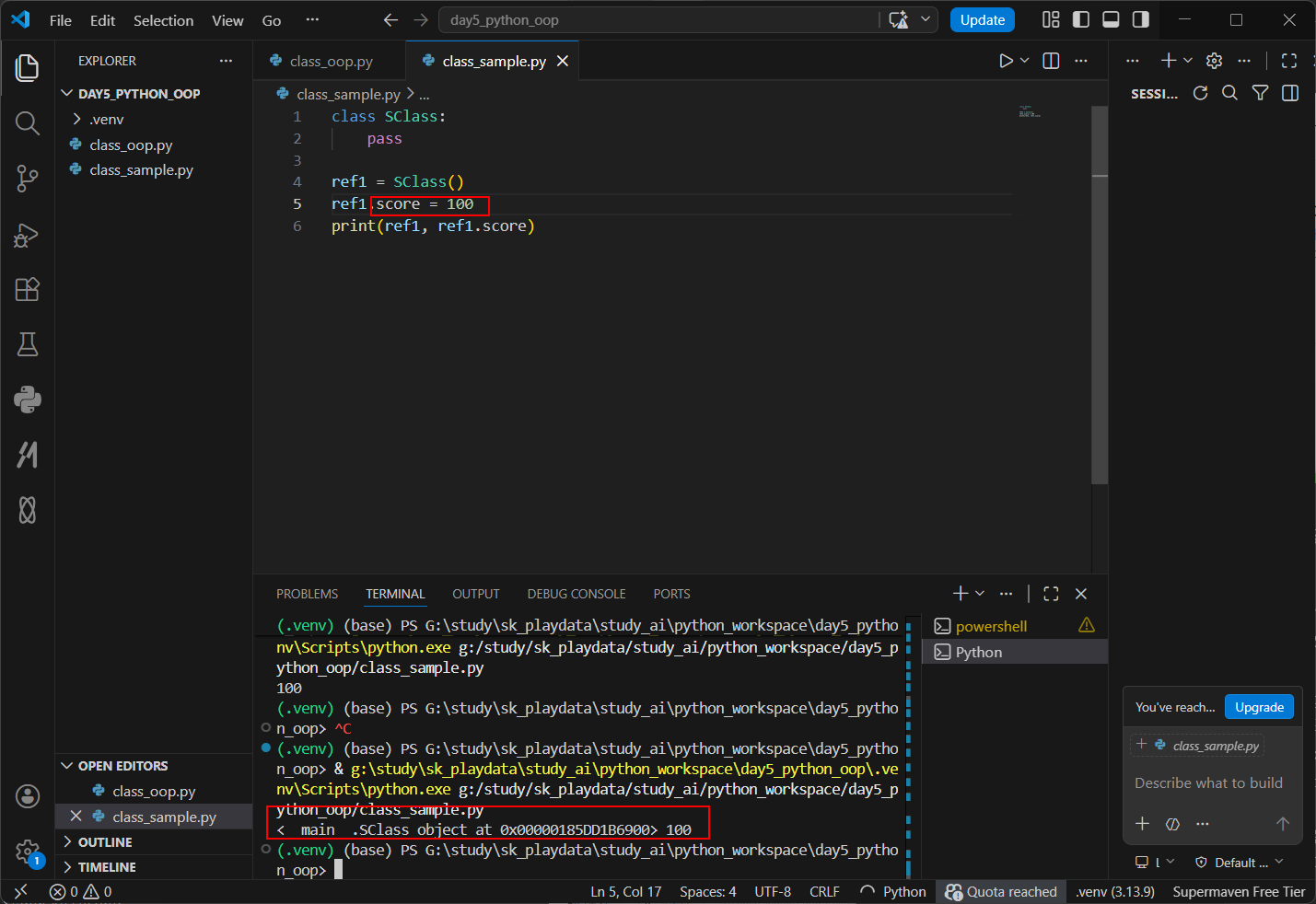Filter sessions with funnel icon
This screenshot has height=904, width=1316.
pos(1260,93)
